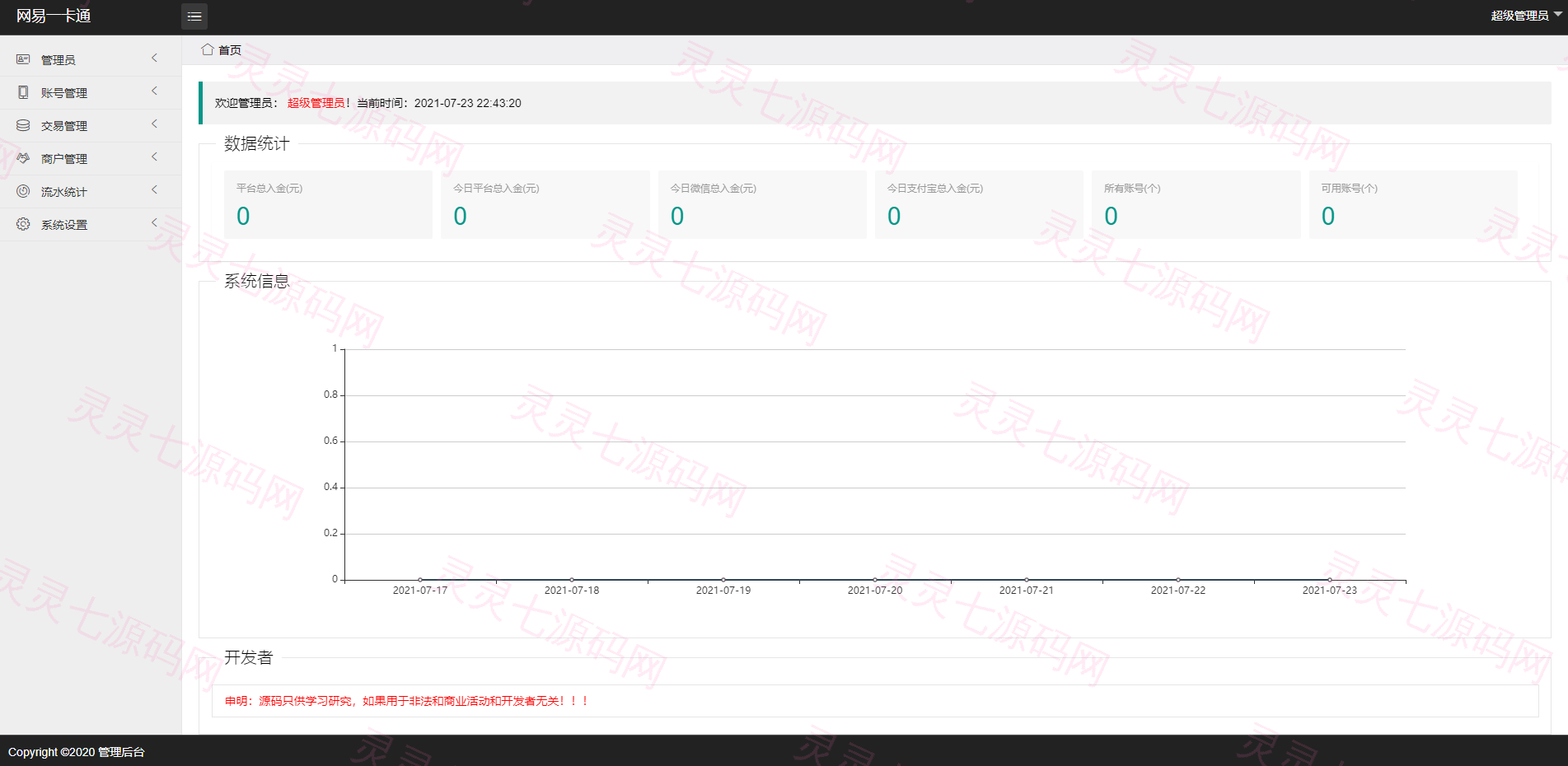Open the 商户管理 menu item
1568x766 pixels.
click(x=91, y=158)
